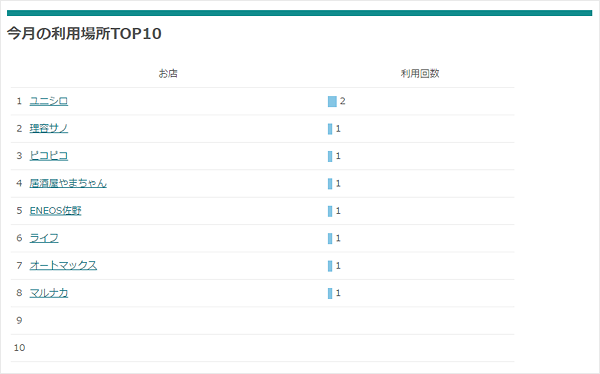Click the usage bar for ライフ
This screenshot has width=600, height=374.
[x=330, y=238]
